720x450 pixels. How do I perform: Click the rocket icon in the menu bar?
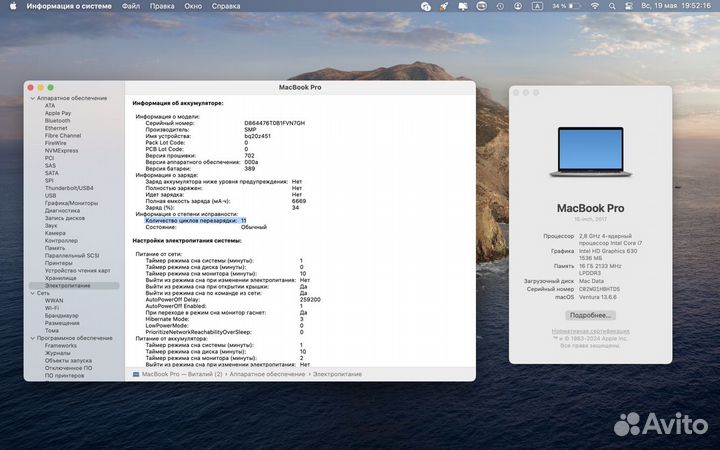click(x=444, y=6)
